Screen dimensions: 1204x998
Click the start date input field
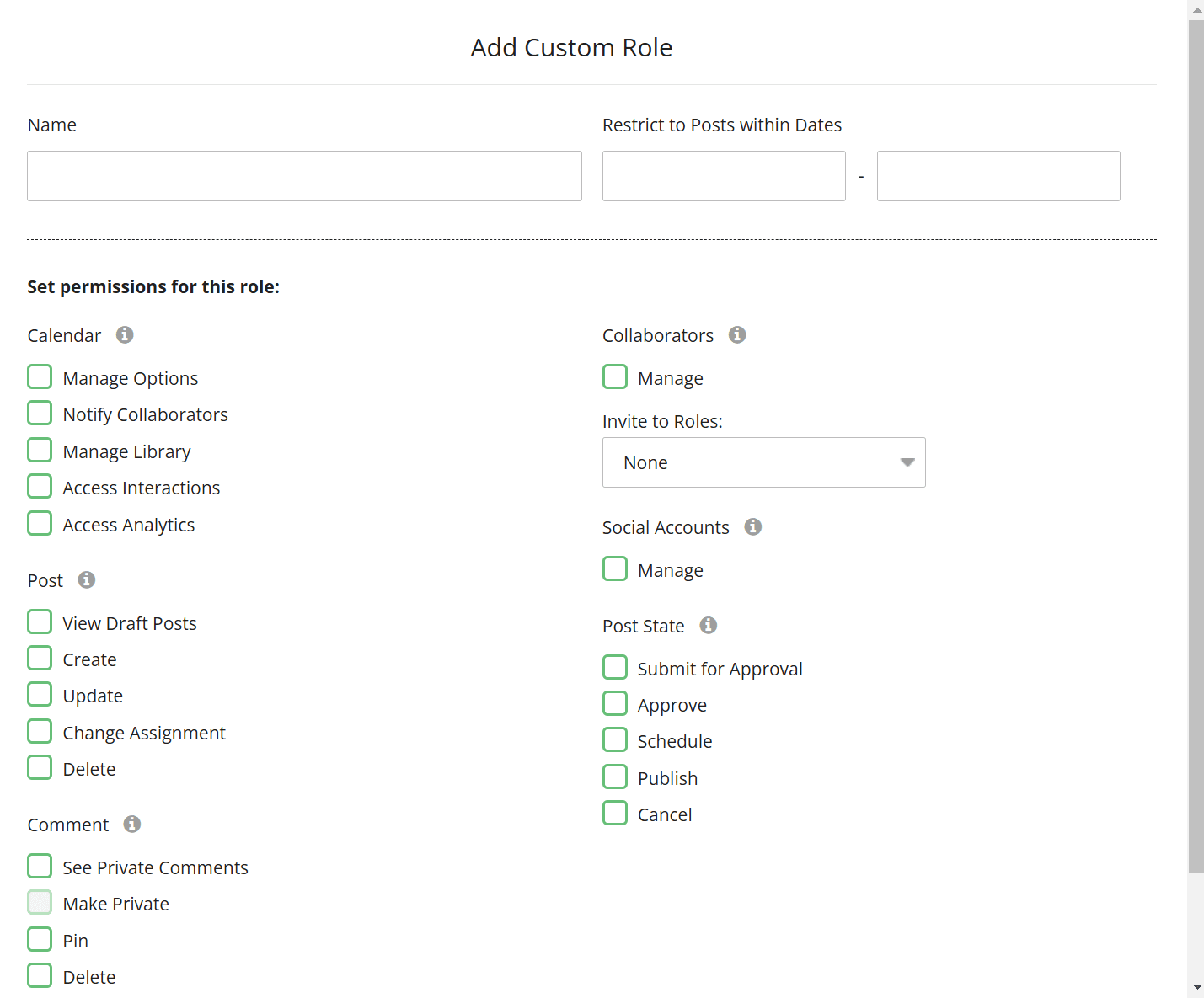[x=724, y=176]
